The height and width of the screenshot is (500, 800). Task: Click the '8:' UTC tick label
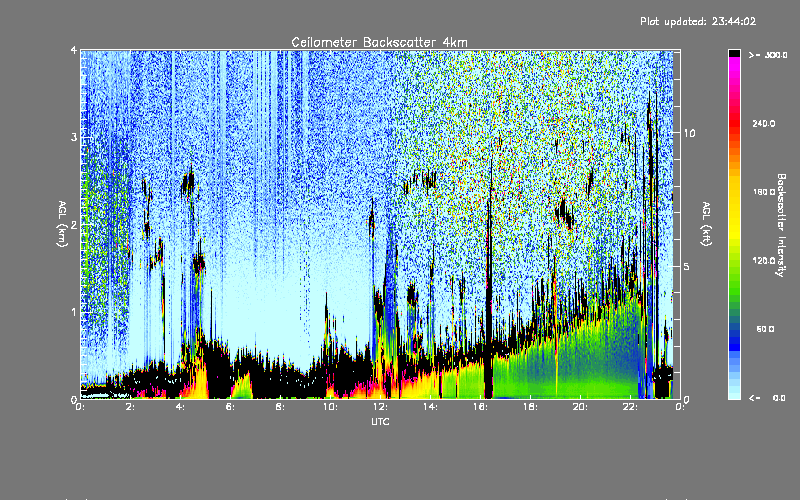pos(280,407)
